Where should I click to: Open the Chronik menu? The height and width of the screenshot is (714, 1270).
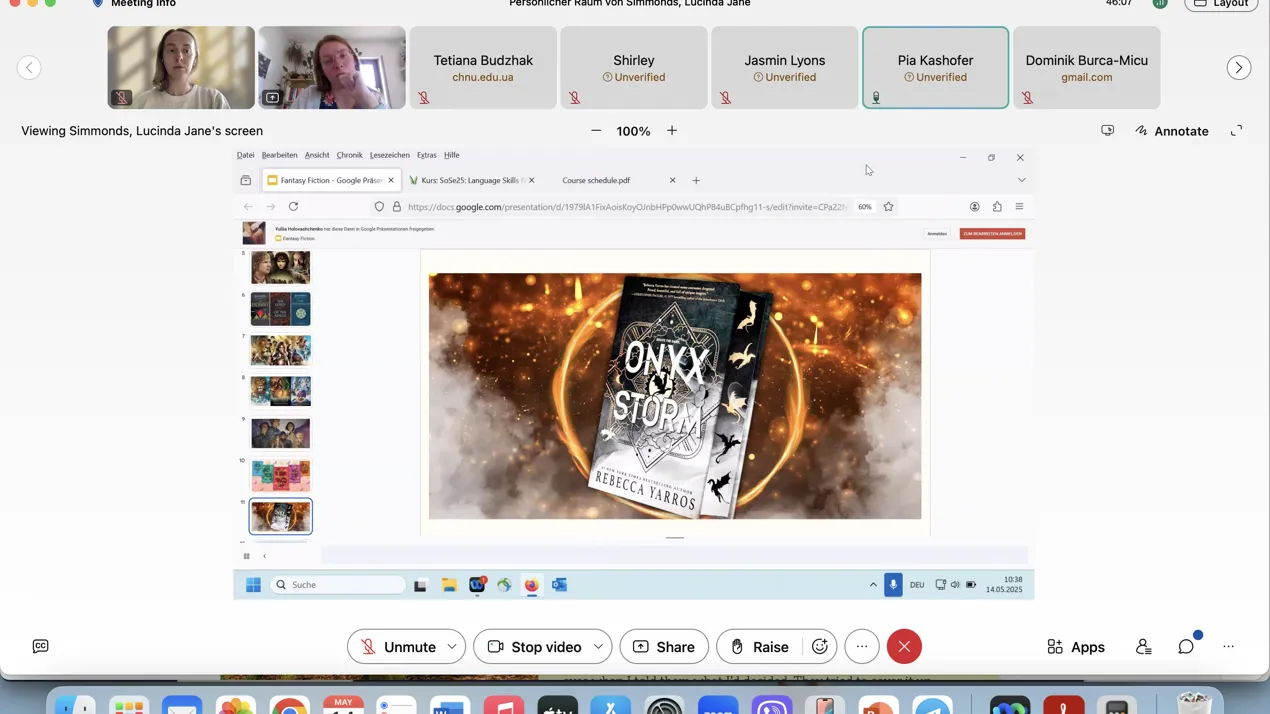coord(349,155)
